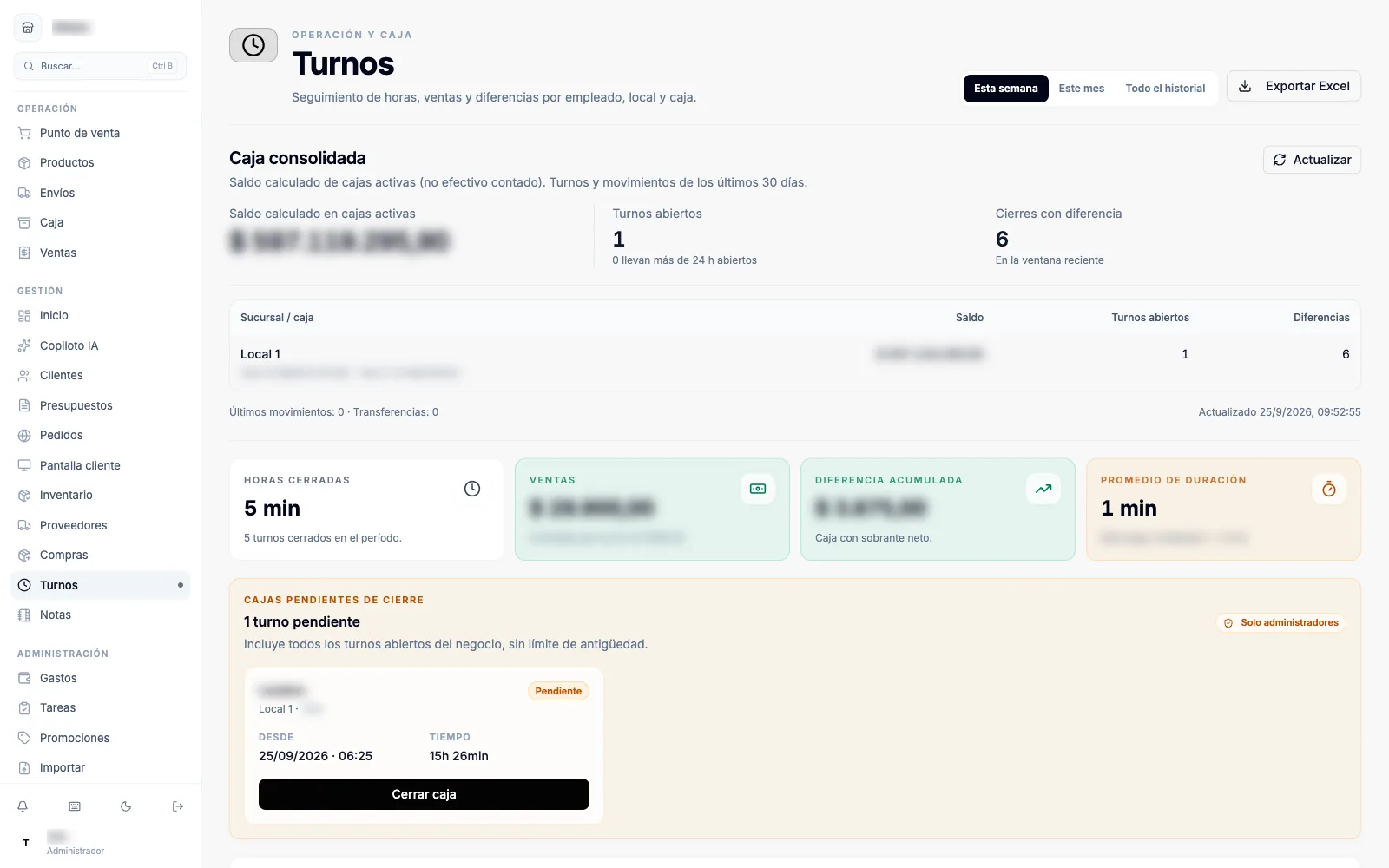Image resolution: width=1389 pixels, height=868 pixels.
Task: Toggle dark mode moon icon
Action: point(126,806)
